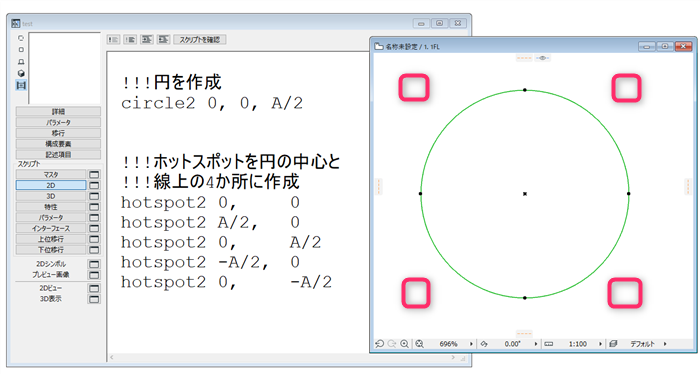
Task: Click the center hotspot of the circle
Action: tap(525, 194)
